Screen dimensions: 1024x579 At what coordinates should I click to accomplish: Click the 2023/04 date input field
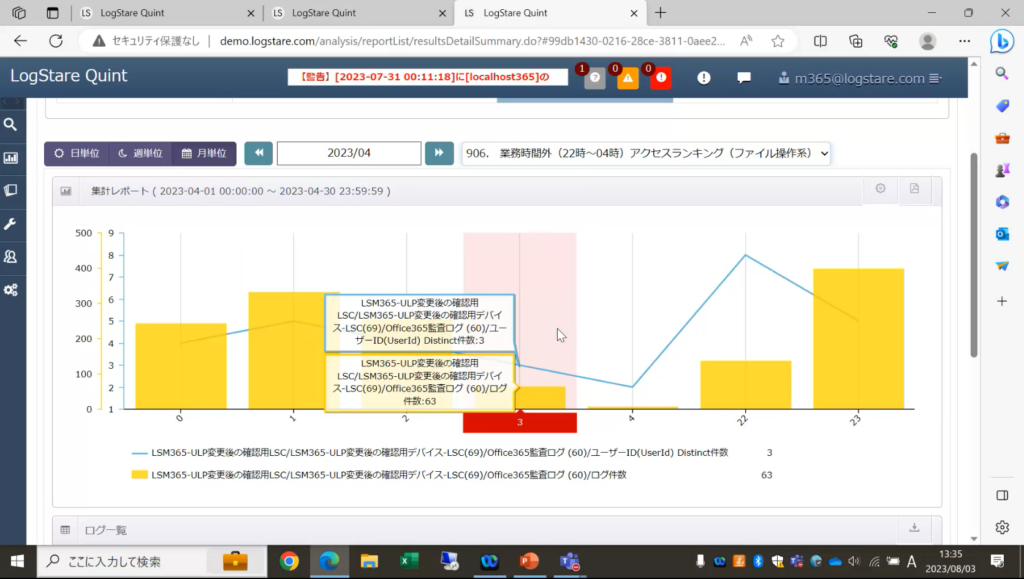(x=349, y=153)
